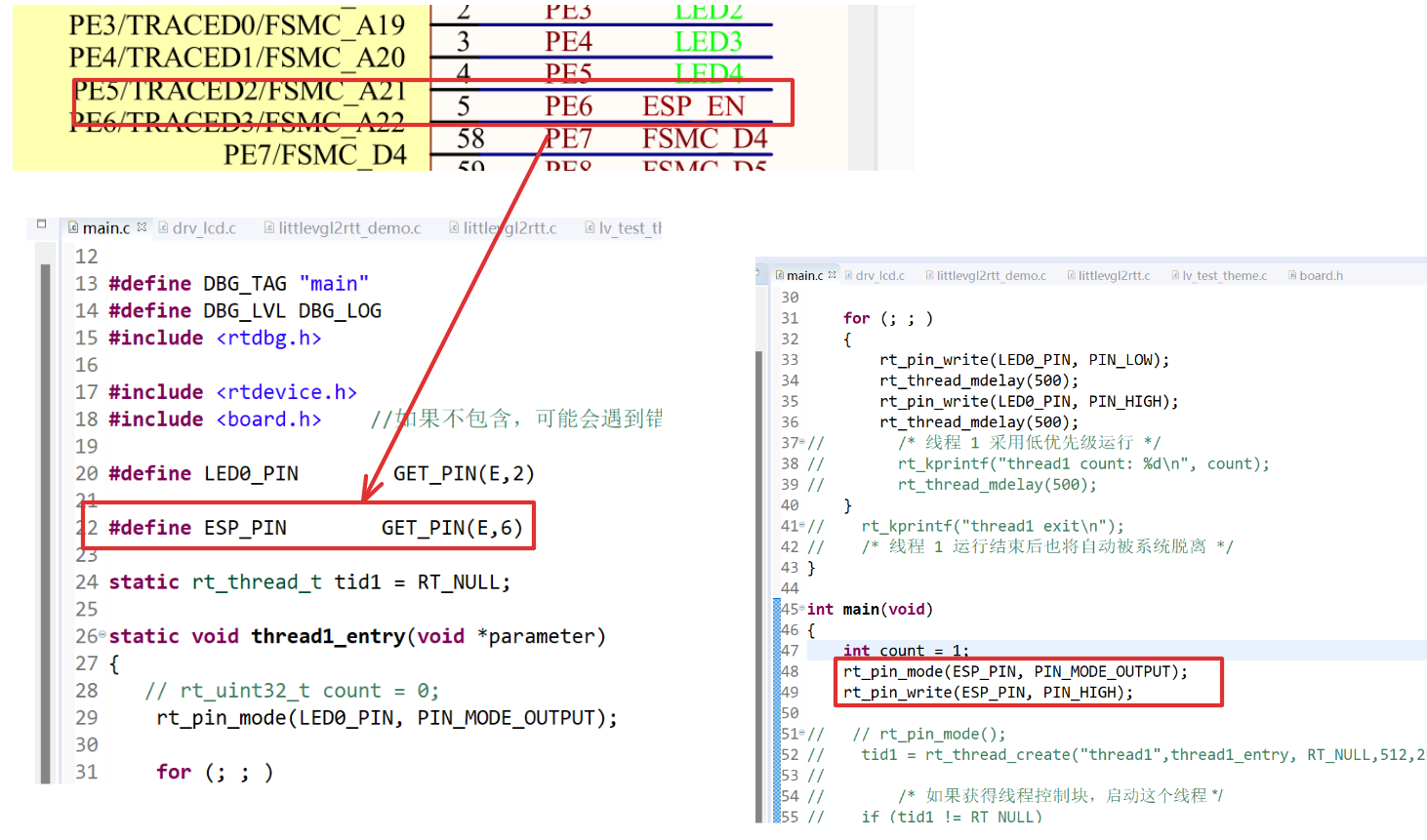1427x840 pixels.
Task: Click 'rt_pin_mode(LED0_PIN, PIN_MODE_OUTPUT);' on line 29
Action: pyautogui.click(x=387, y=718)
